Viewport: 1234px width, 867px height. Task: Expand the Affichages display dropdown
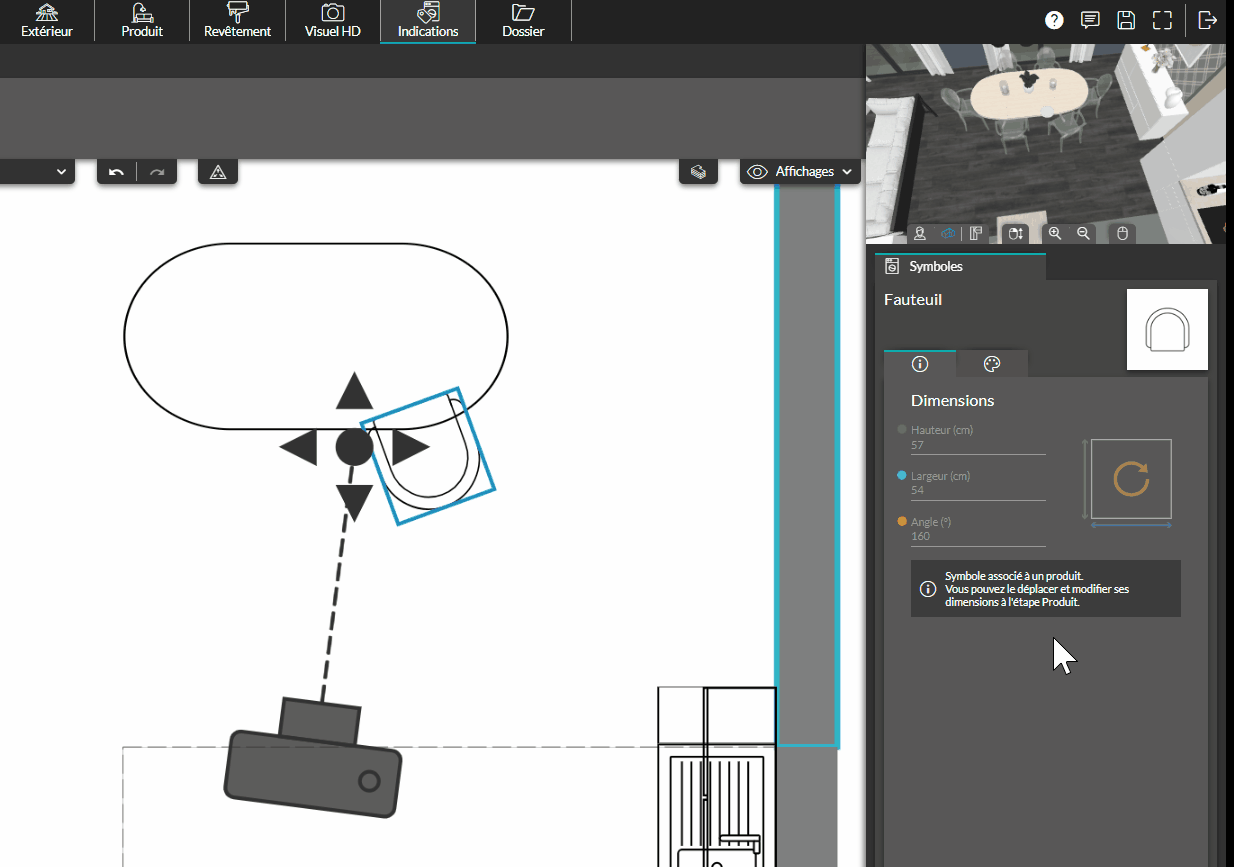tap(801, 172)
